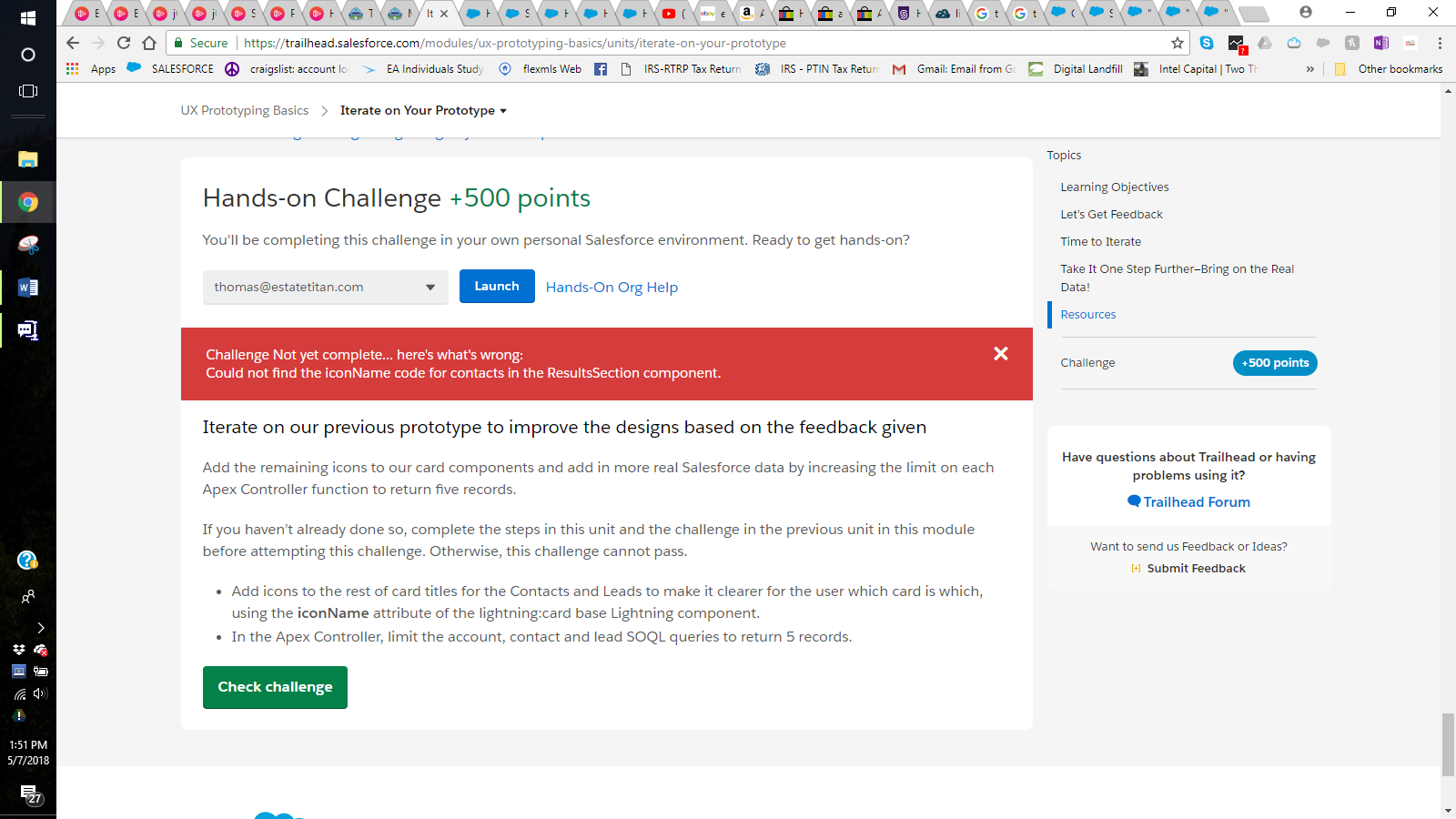1456x819 pixels.
Task: Open the OneNote extension icon
Action: click(x=1380, y=43)
